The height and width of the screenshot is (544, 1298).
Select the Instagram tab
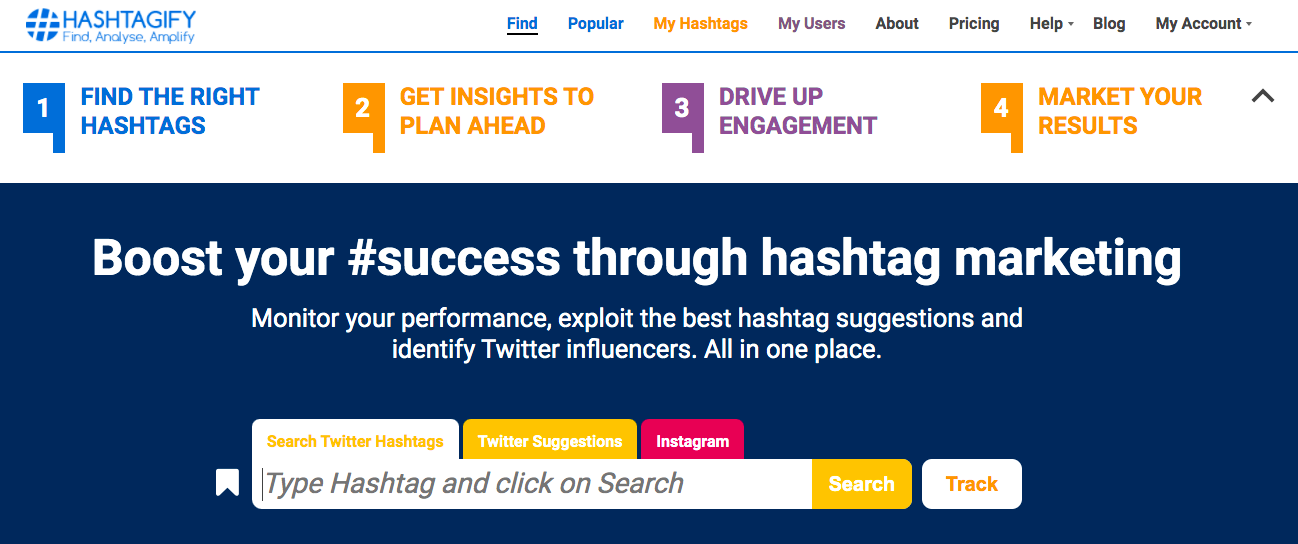(692, 441)
